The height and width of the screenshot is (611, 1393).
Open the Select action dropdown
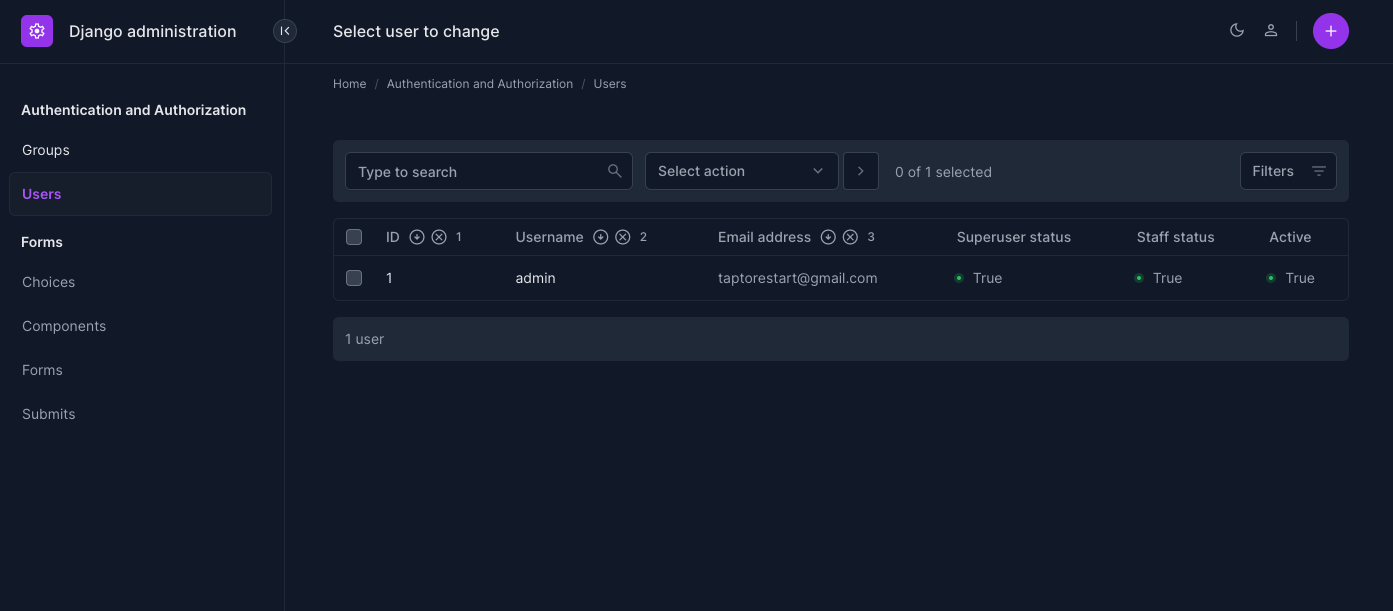click(x=741, y=171)
